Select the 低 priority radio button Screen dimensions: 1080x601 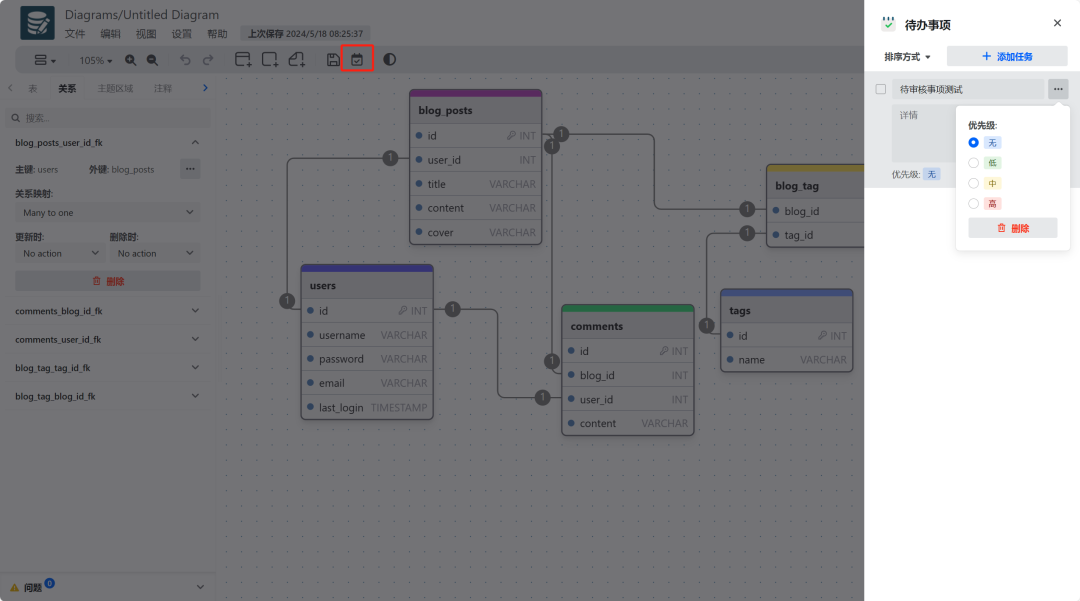pos(974,163)
